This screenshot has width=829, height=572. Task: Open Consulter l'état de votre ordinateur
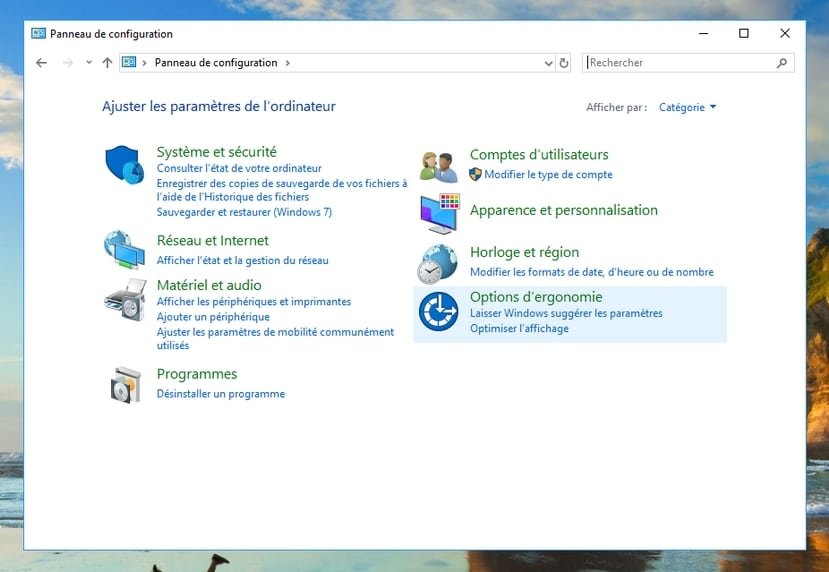239,168
